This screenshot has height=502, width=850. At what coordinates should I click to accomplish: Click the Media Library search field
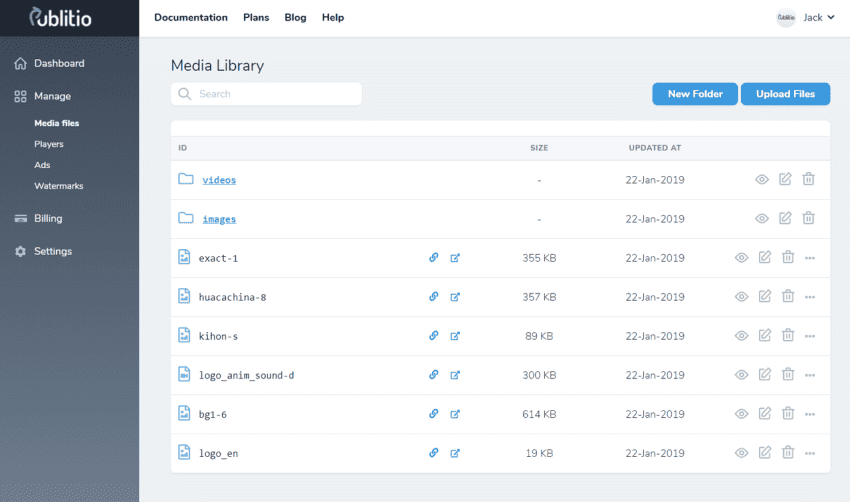coord(266,94)
